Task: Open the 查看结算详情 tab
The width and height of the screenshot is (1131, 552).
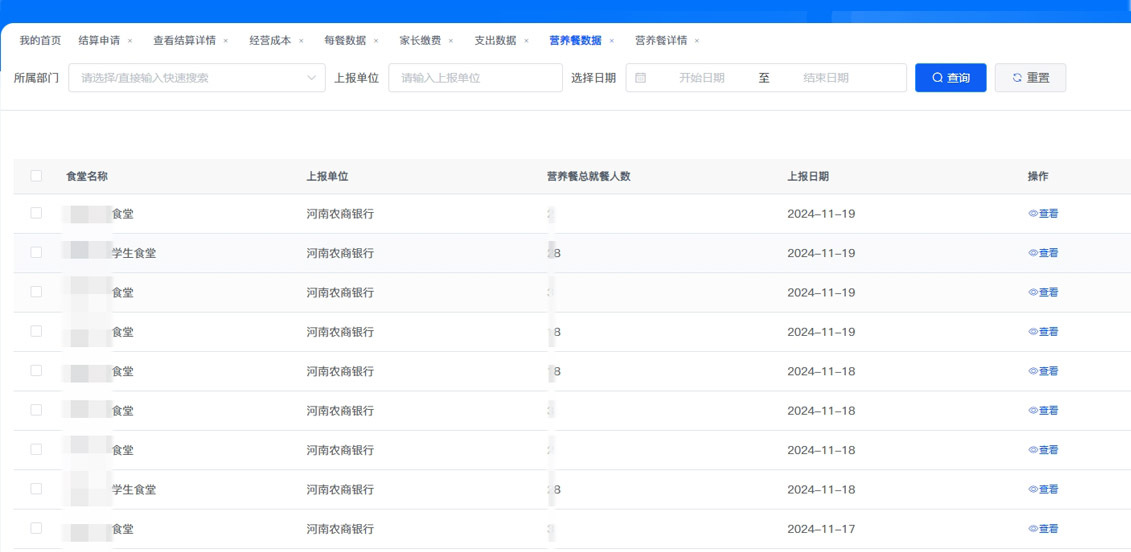Action: tap(184, 41)
